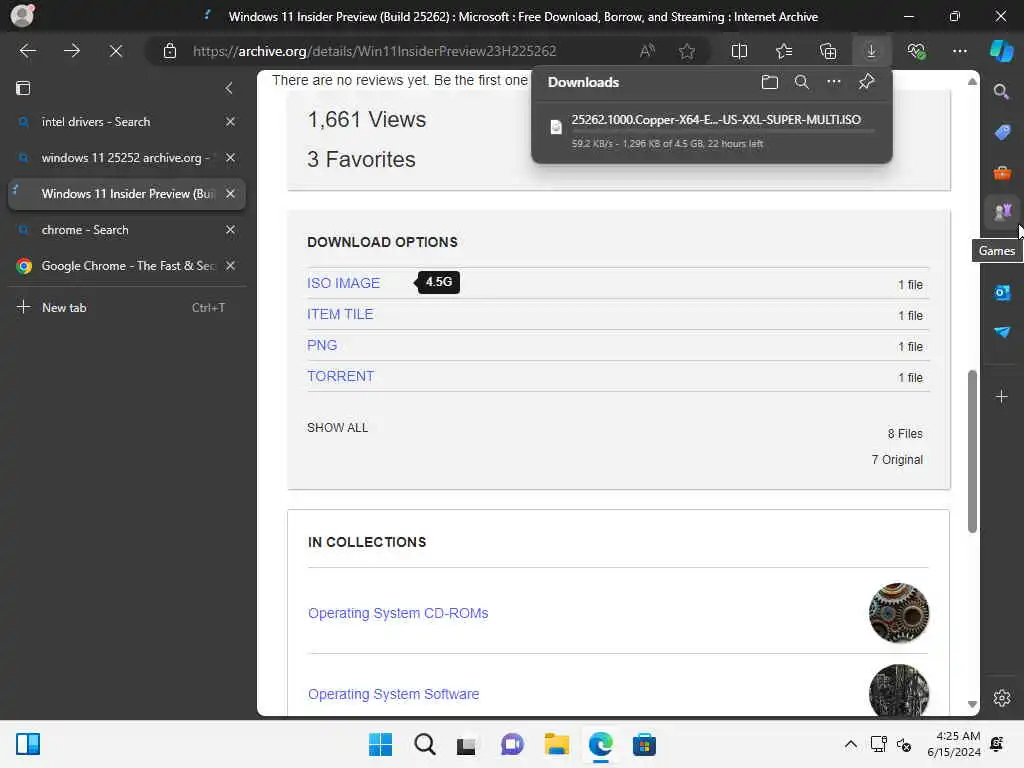Open the Telegram-style paper plane sidebar icon

pos(1002,332)
